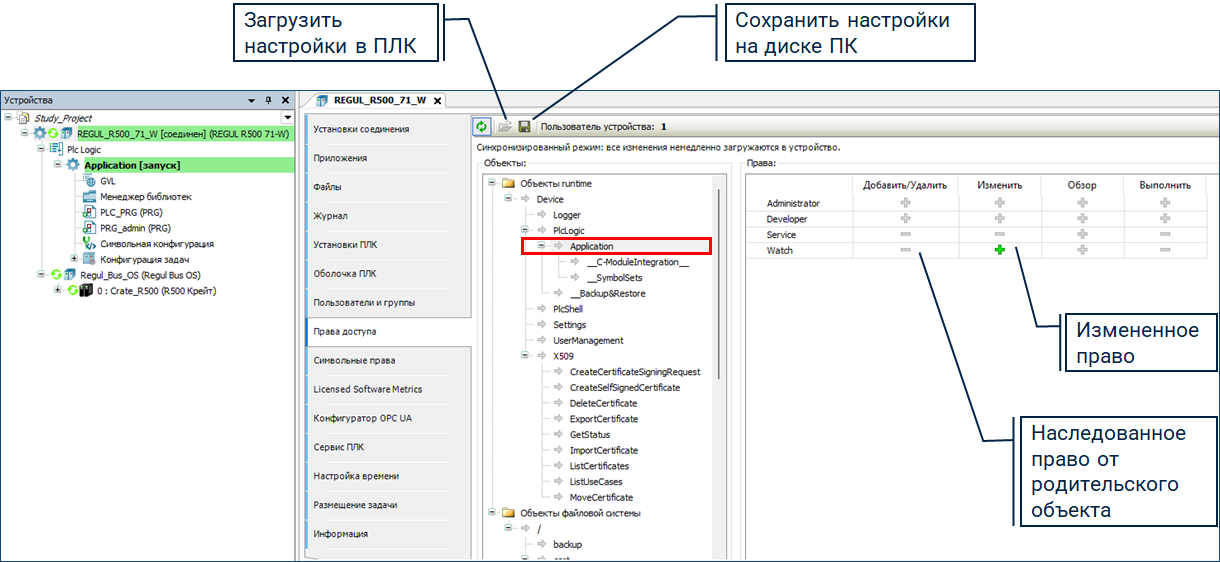The image size is (1220, 562).
Task: Click the Символьная конфигурация icon
Action: tap(90, 244)
